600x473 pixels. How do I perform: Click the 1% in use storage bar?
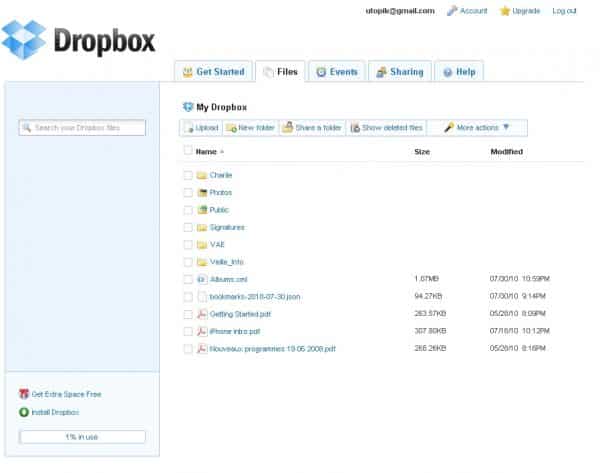tap(82, 437)
